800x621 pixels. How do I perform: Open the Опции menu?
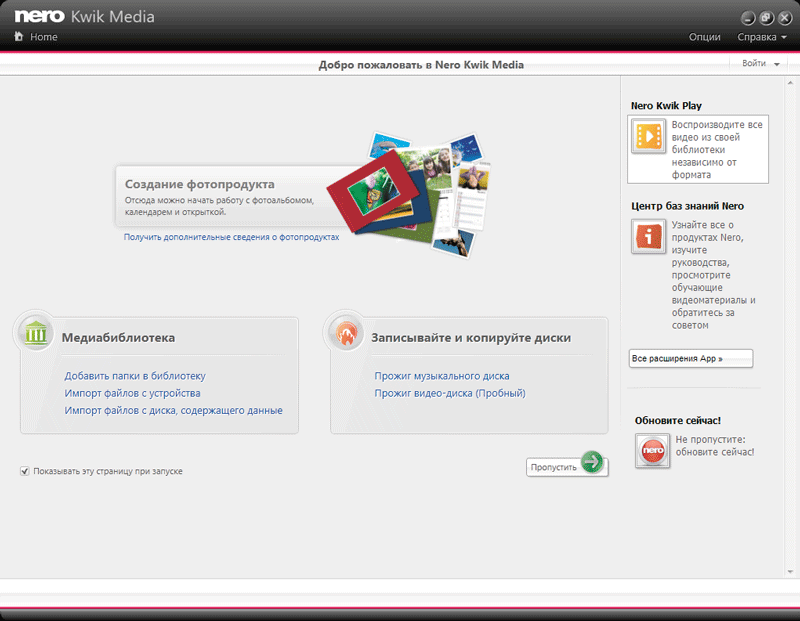tap(705, 37)
